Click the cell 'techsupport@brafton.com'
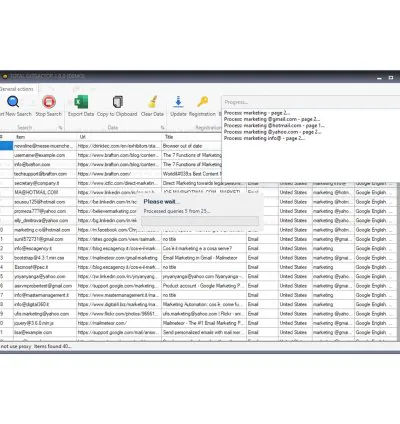The image size is (400, 424). click(45, 174)
